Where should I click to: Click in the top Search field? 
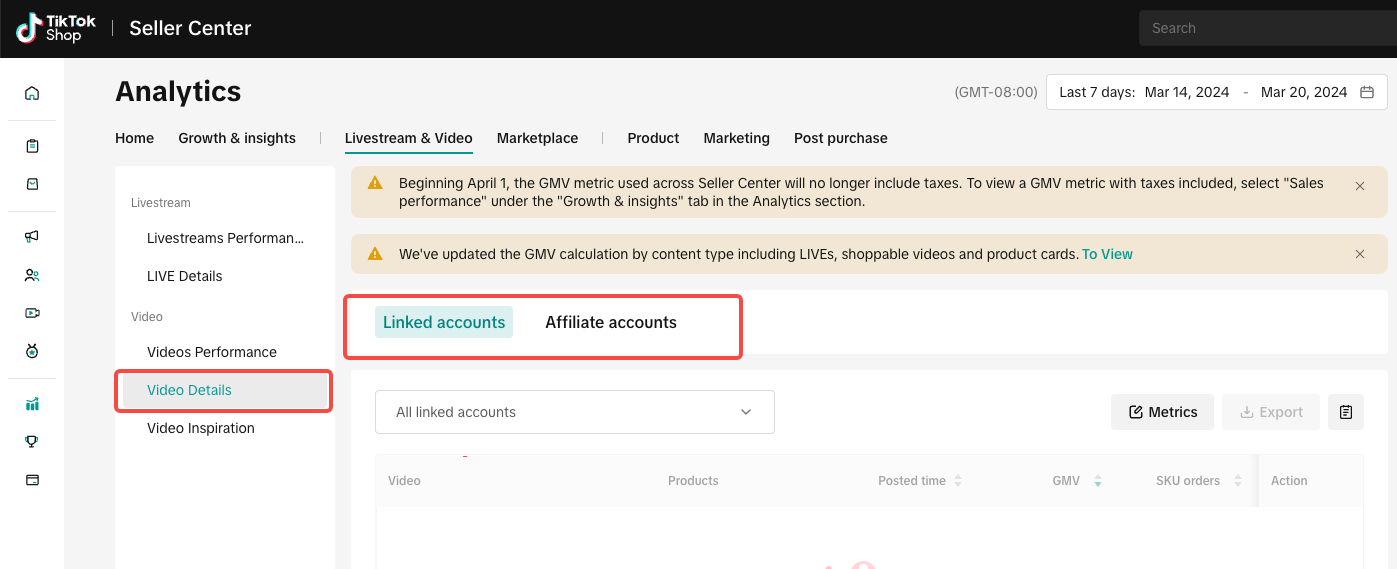pos(1265,28)
